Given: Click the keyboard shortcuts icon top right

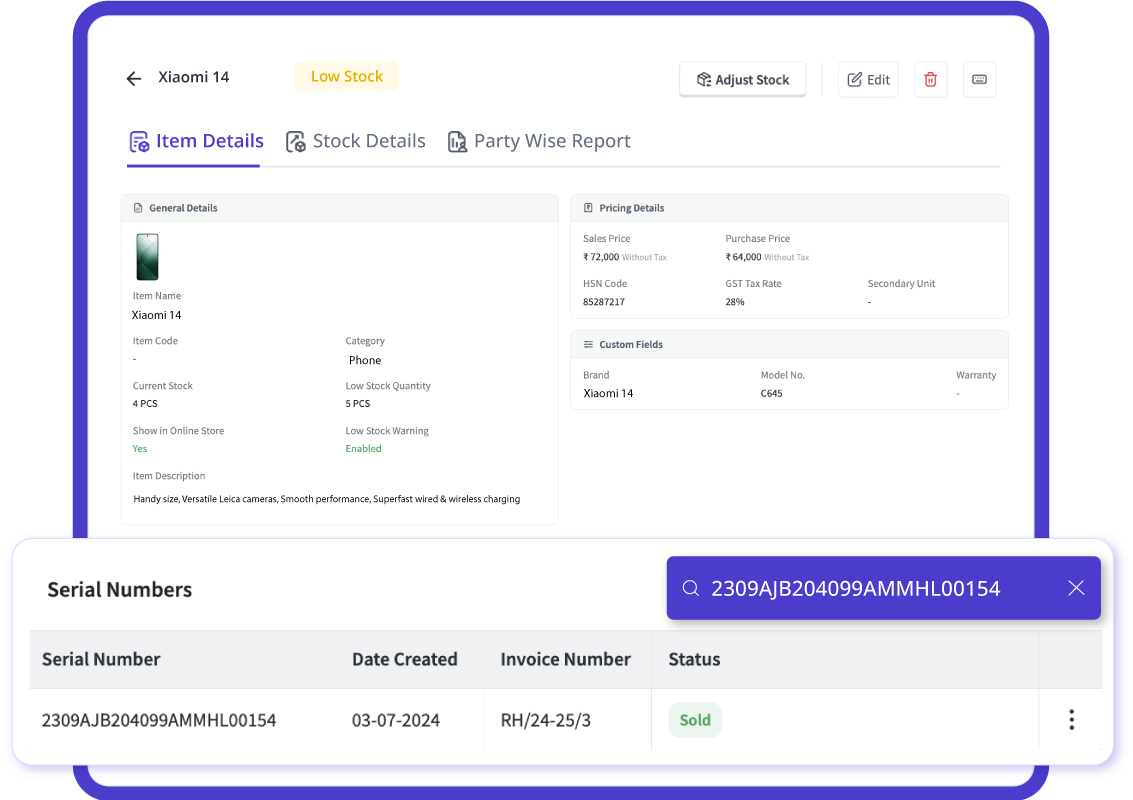Looking at the screenshot, I should click(979, 78).
